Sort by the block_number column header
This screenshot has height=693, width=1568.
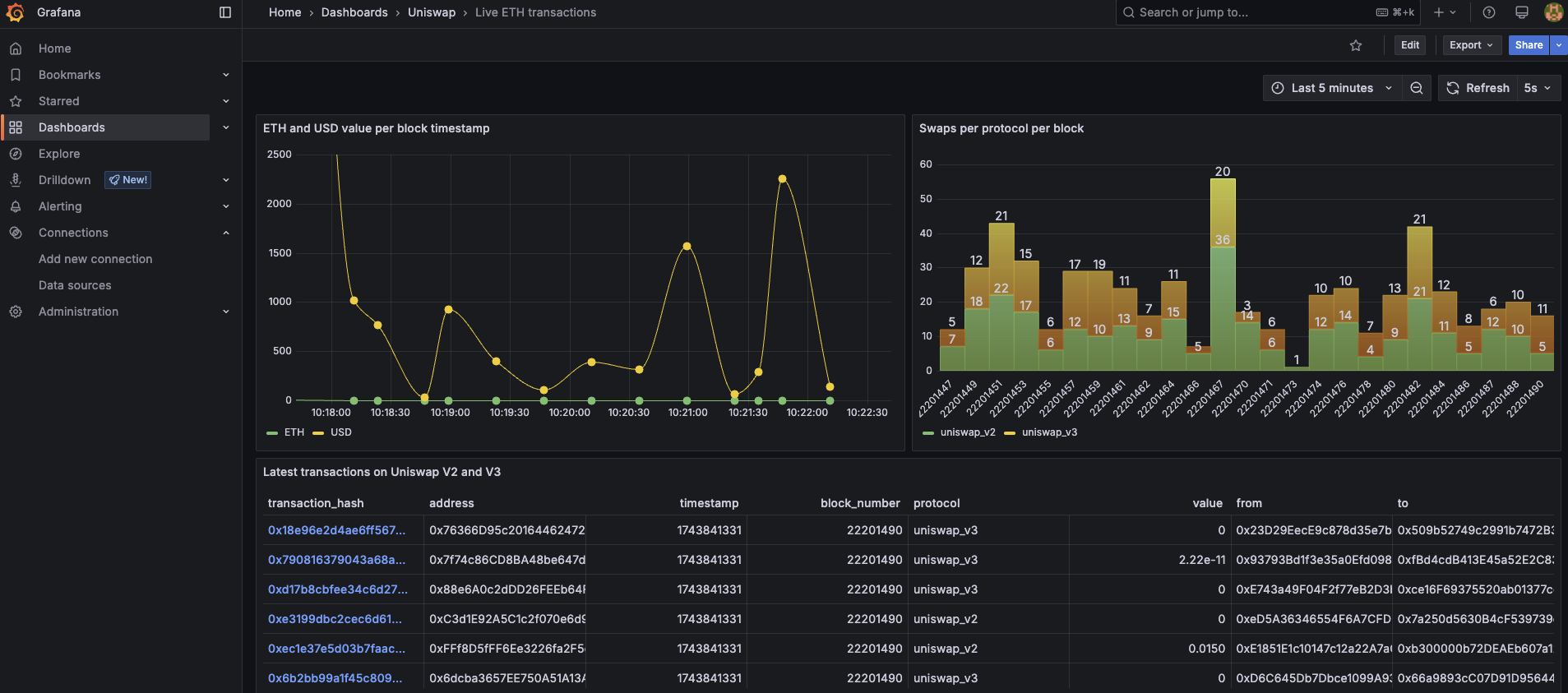point(860,503)
